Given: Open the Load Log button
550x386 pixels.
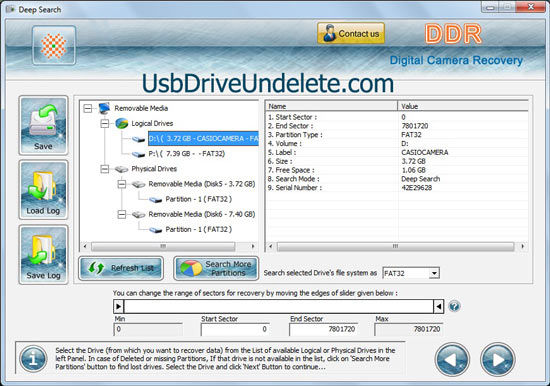Looking at the screenshot, I should [x=43, y=190].
